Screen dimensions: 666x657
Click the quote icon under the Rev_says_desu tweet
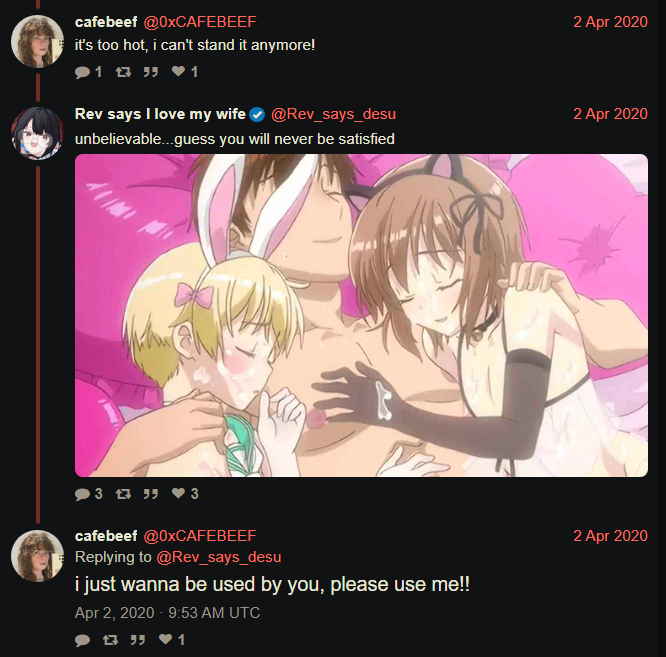coord(150,493)
